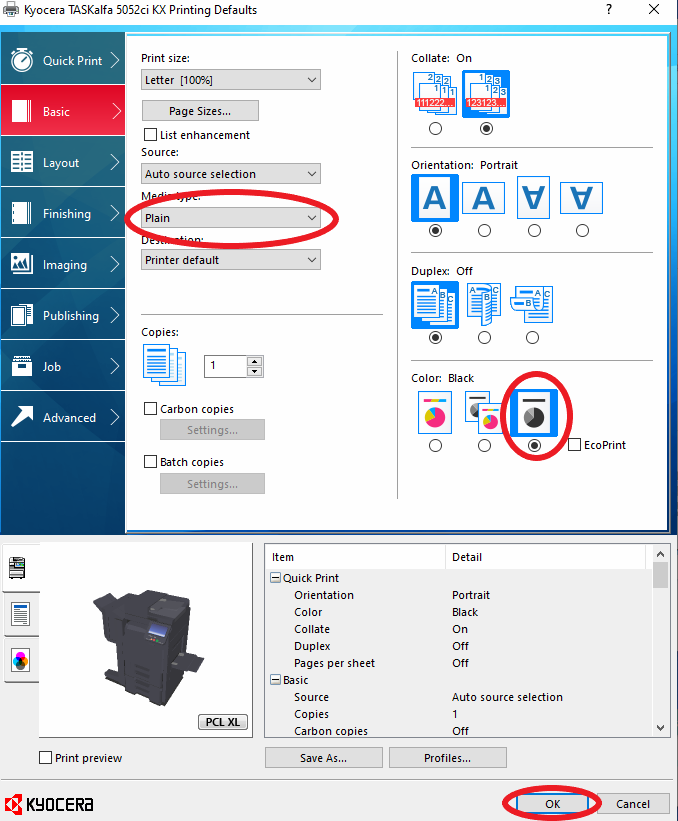Select the Collate Off radio button
Screen dimensions: 678x821
435,128
